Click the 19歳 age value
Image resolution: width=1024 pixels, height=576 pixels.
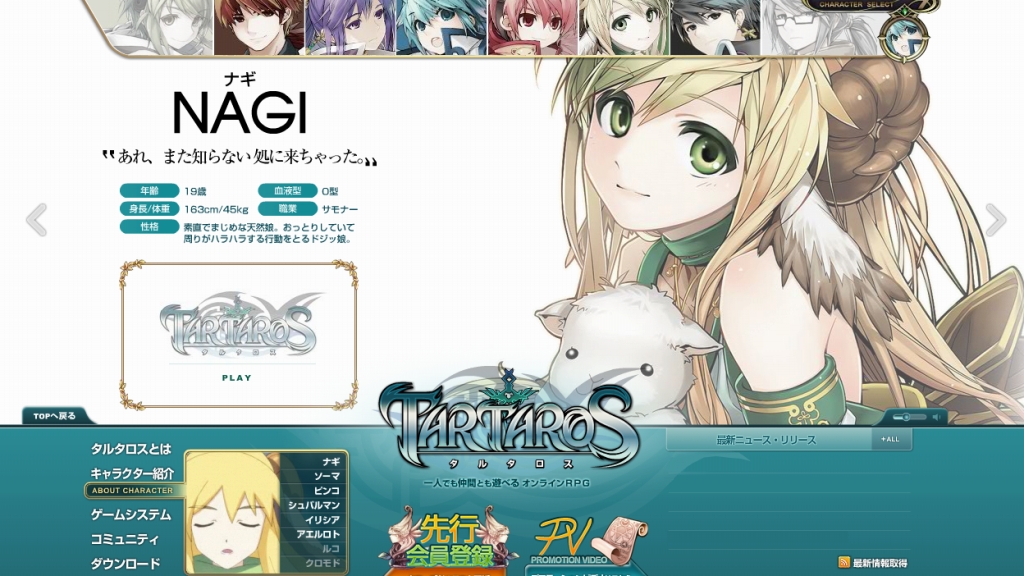195,191
